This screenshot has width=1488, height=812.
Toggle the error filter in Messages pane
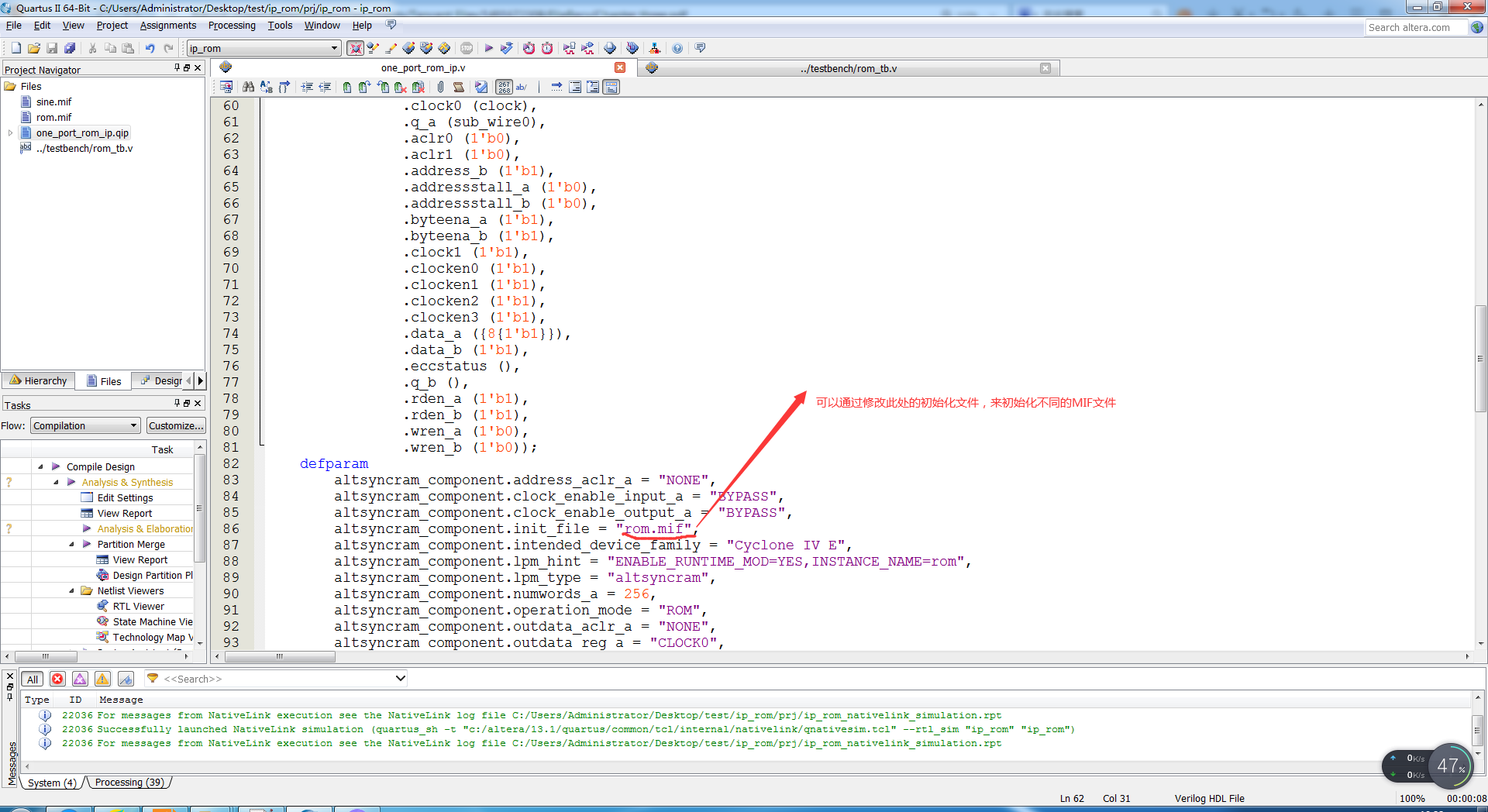pos(57,679)
